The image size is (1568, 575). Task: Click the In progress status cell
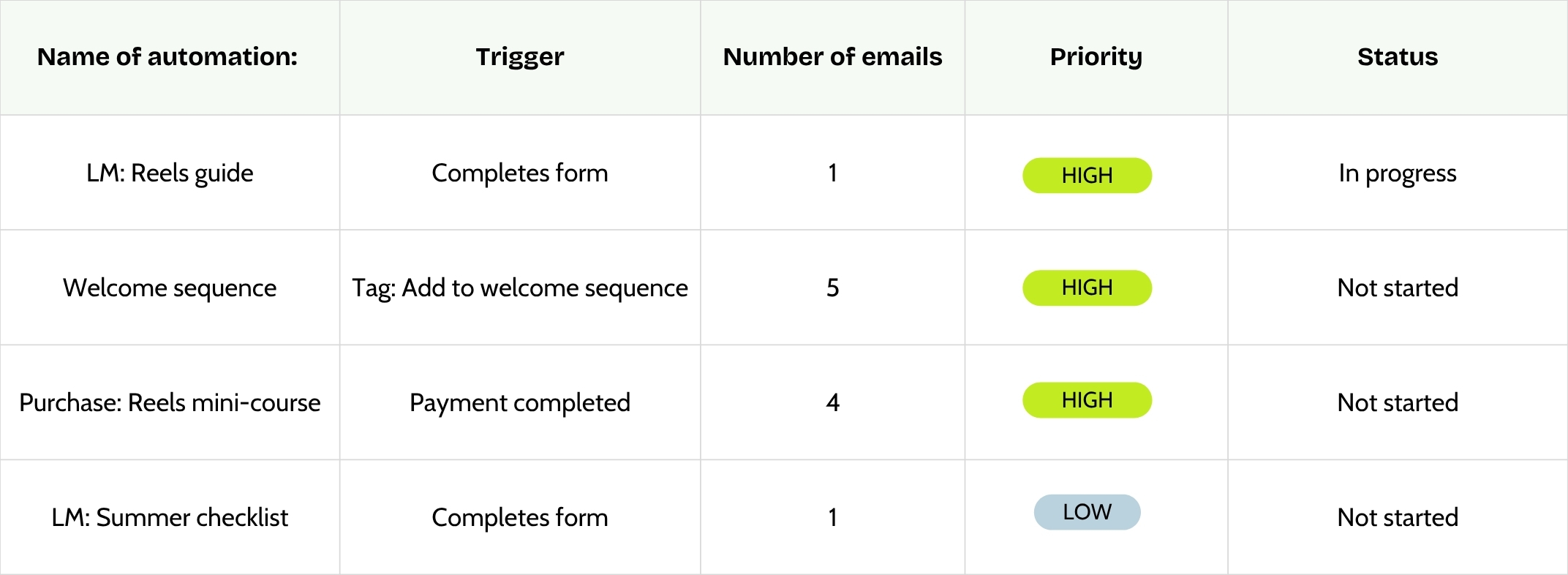(1397, 173)
